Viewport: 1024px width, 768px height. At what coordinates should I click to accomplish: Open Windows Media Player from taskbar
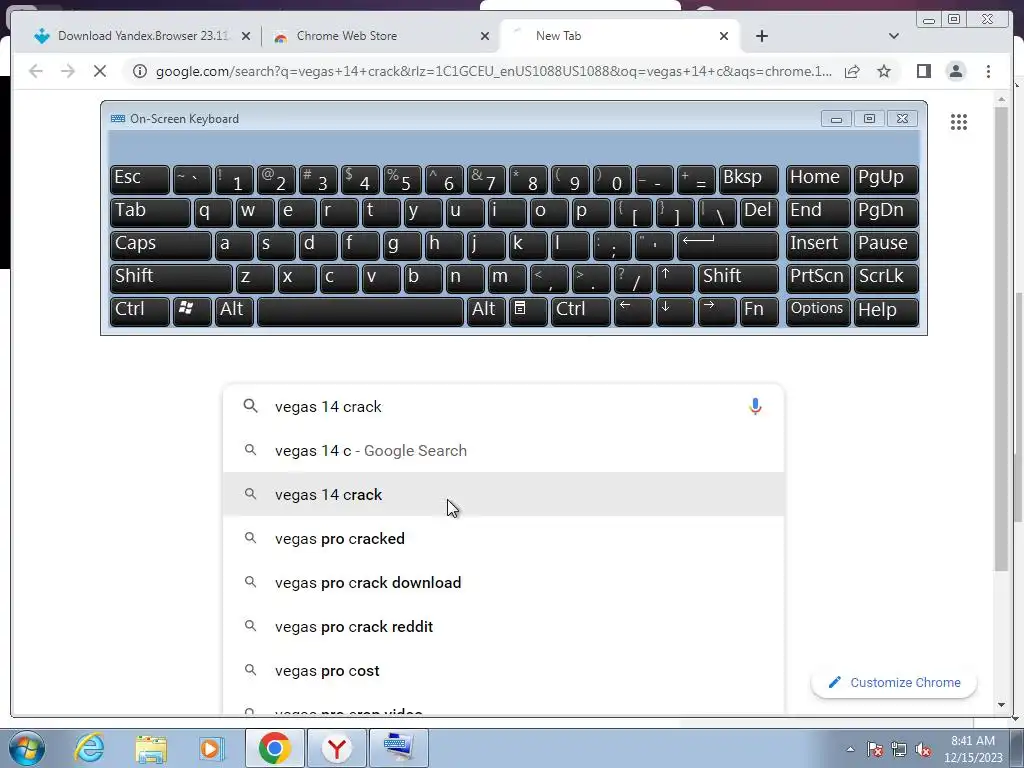tap(212, 748)
